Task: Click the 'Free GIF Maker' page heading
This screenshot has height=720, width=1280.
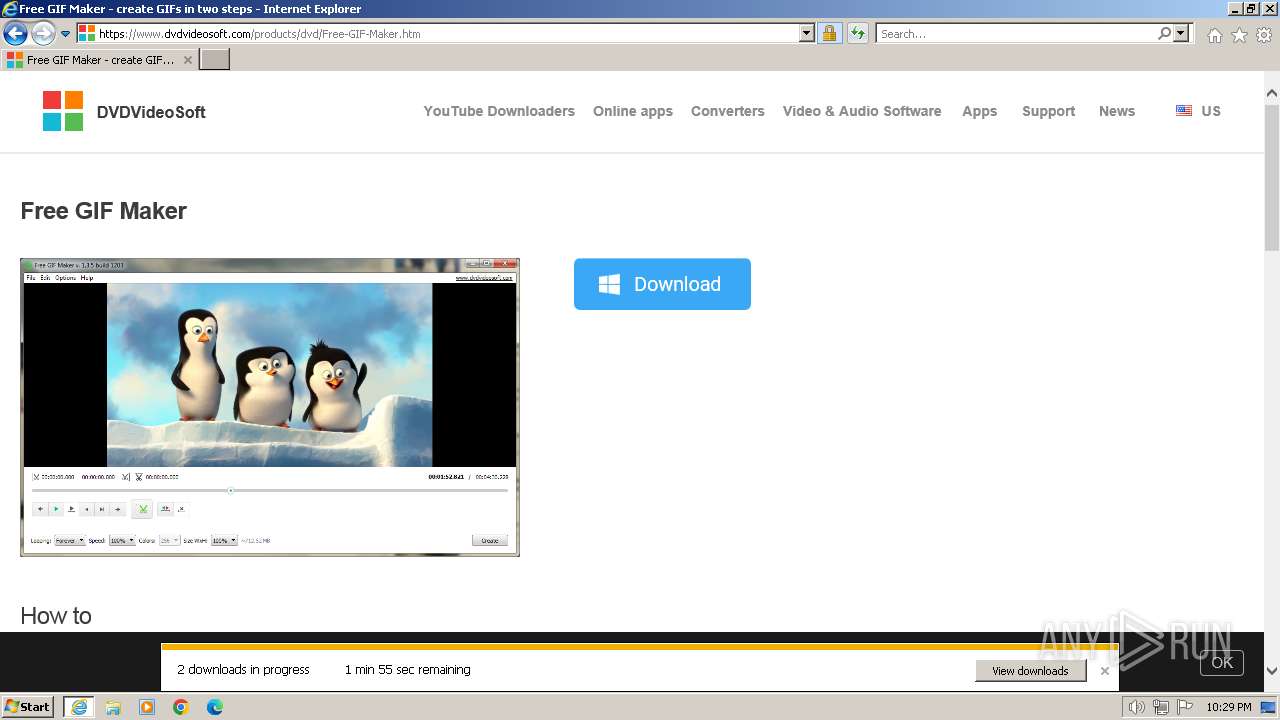Action: coord(104,211)
